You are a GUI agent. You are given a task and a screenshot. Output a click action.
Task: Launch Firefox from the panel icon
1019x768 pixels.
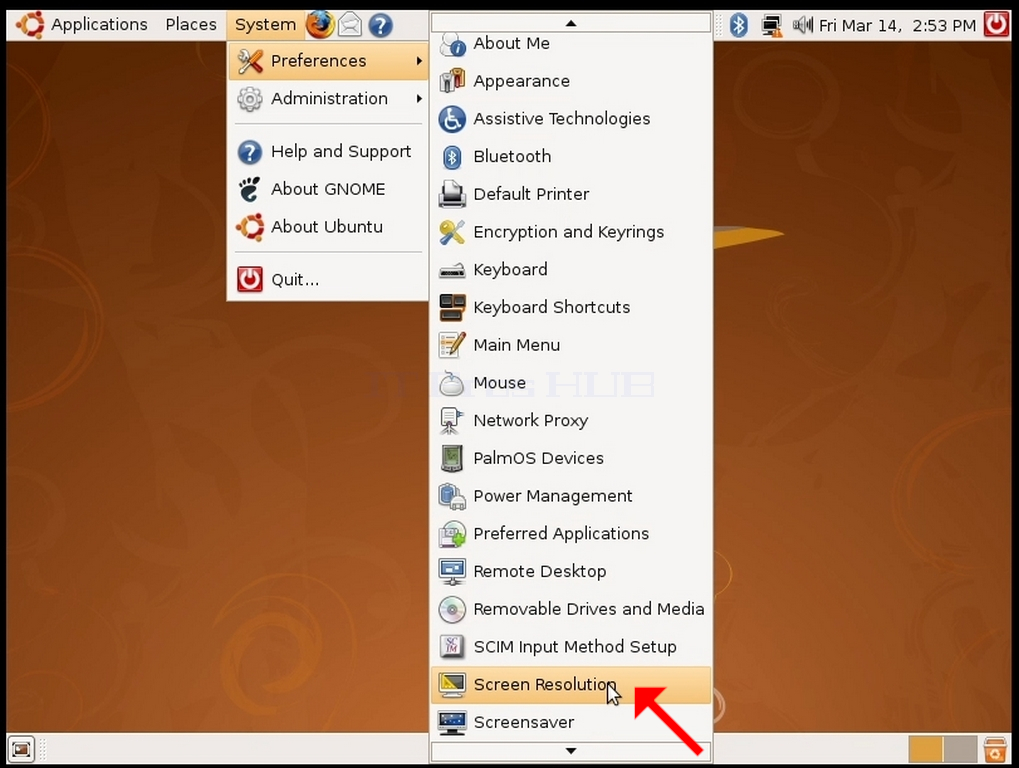coord(320,25)
